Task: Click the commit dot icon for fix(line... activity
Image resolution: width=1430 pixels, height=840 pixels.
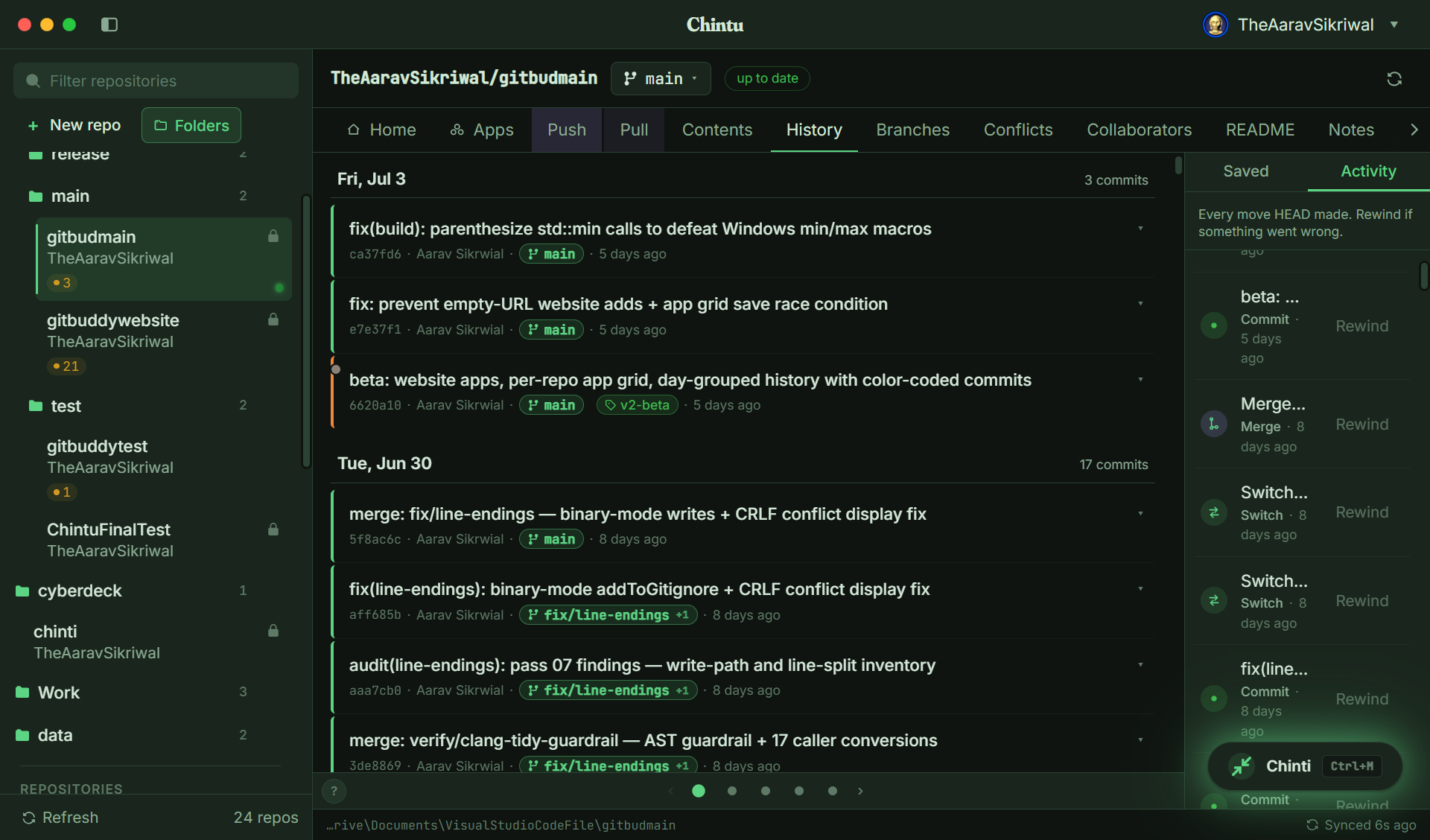Action: tap(1214, 699)
